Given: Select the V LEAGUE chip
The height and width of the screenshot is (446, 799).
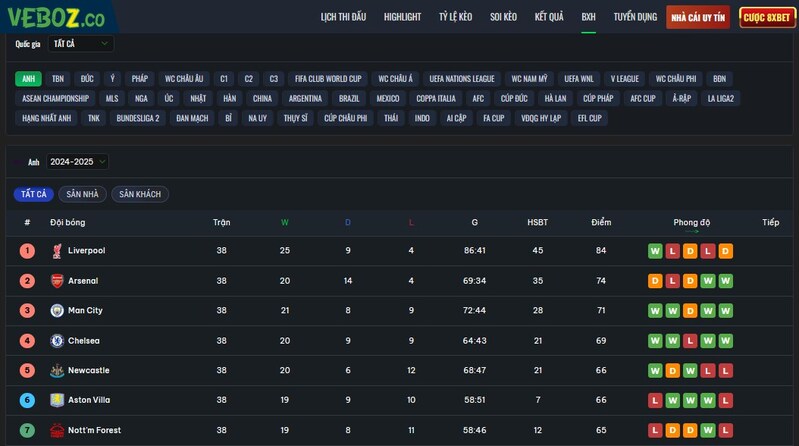Looking at the screenshot, I should [x=625, y=78].
